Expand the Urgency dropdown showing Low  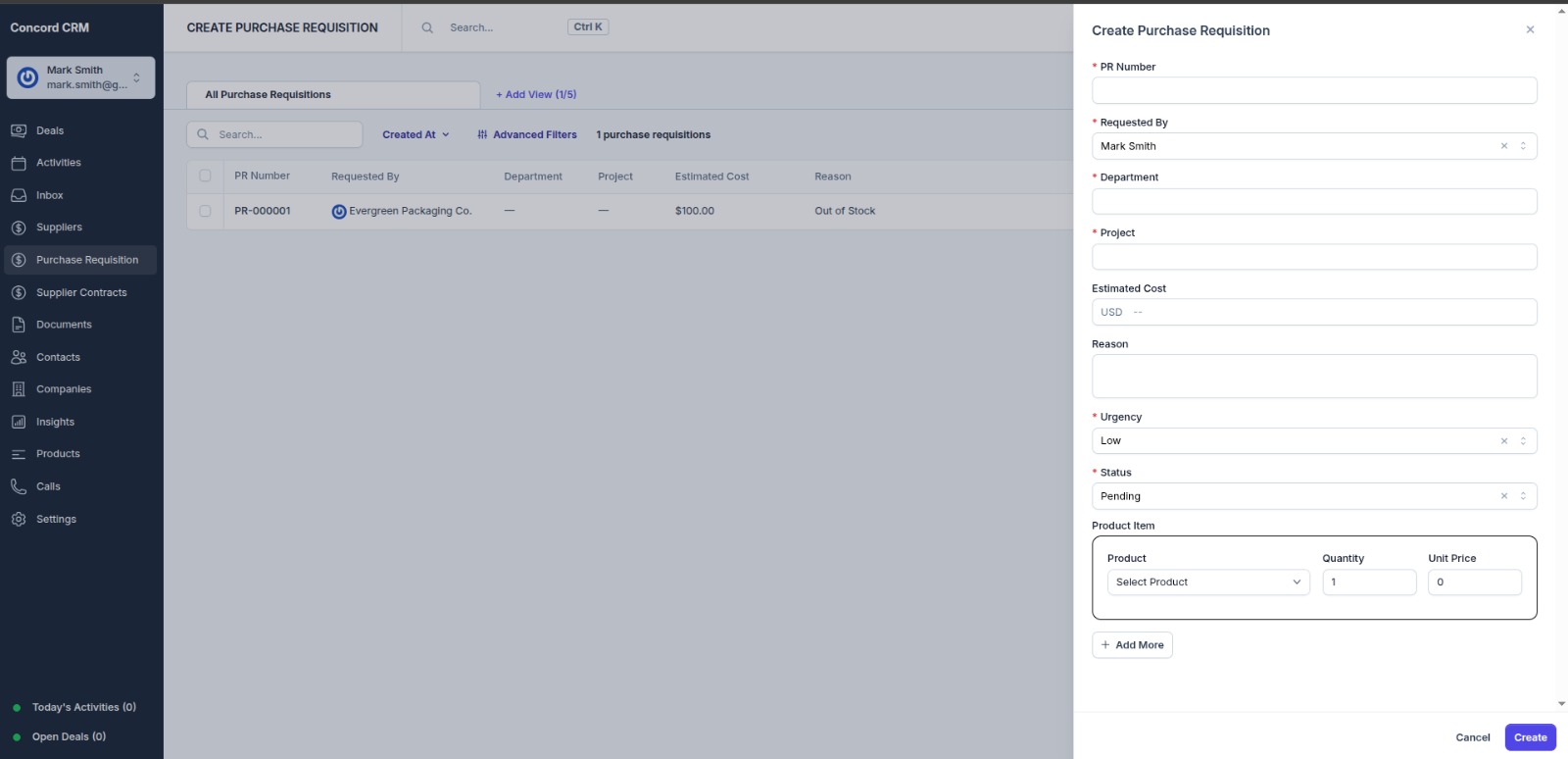pyautogui.click(x=1522, y=441)
